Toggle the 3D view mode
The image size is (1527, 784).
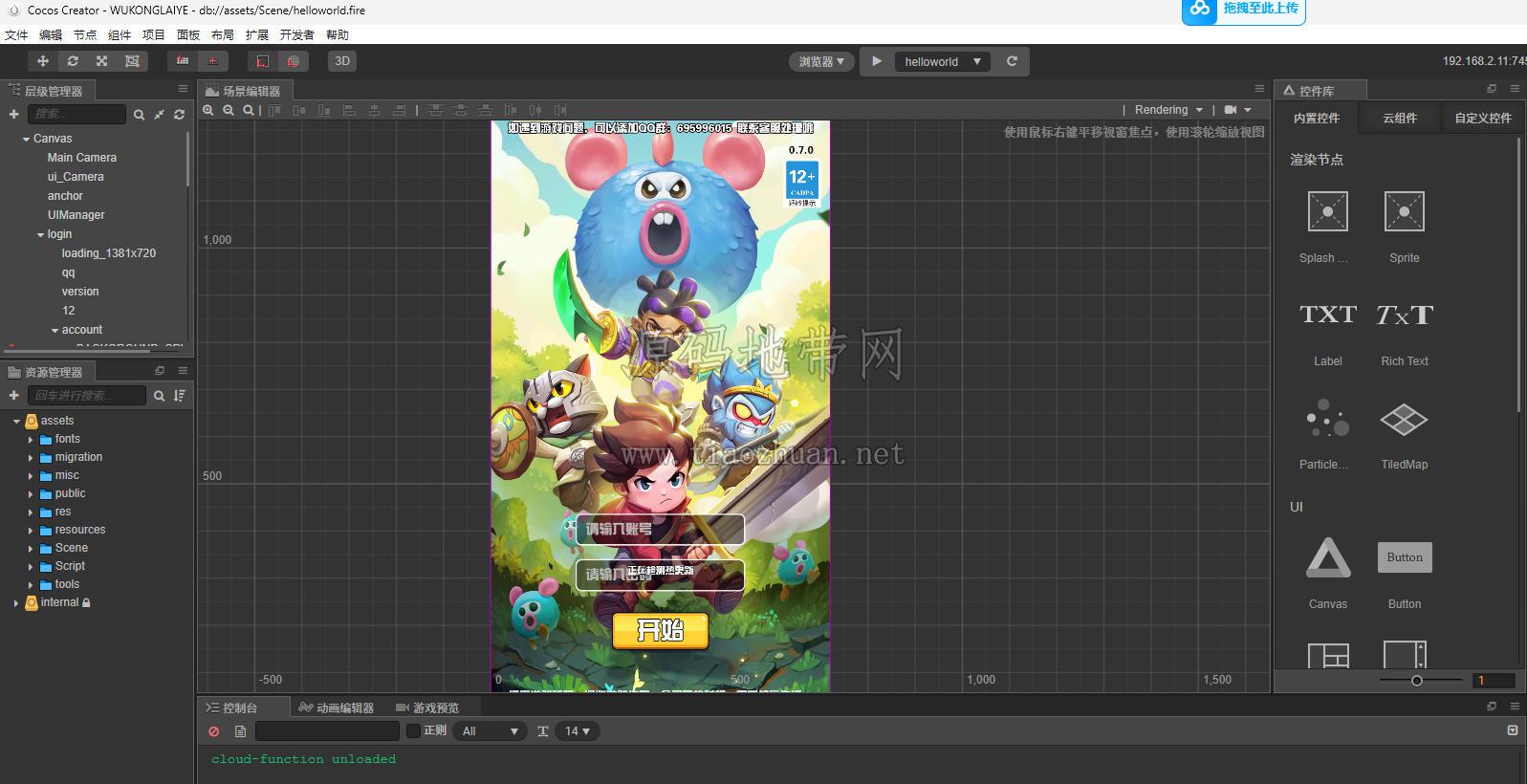click(342, 61)
